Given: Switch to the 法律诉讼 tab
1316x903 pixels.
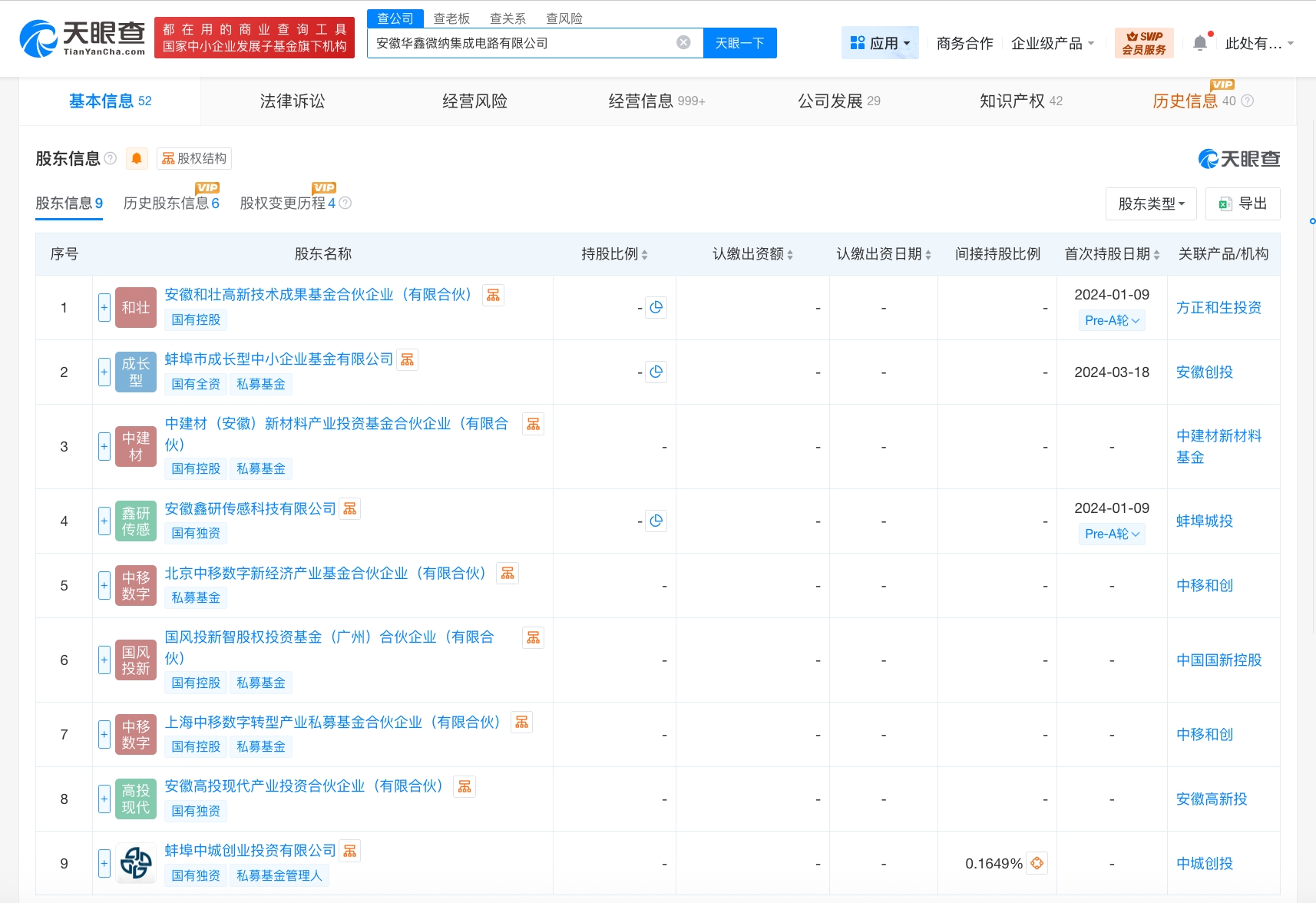Looking at the screenshot, I should [x=292, y=101].
